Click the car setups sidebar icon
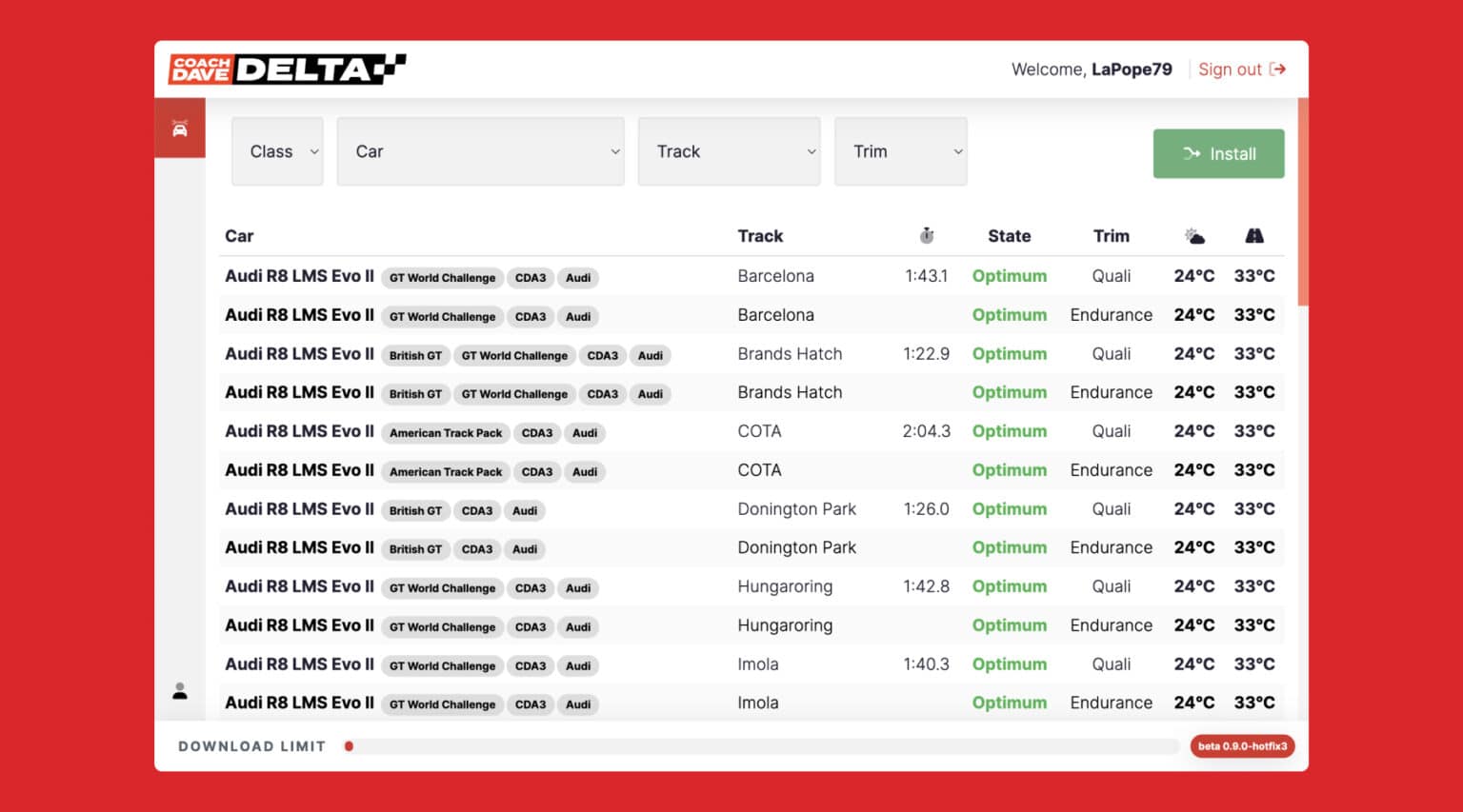Viewport: 1463px width, 812px height. tap(179, 129)
